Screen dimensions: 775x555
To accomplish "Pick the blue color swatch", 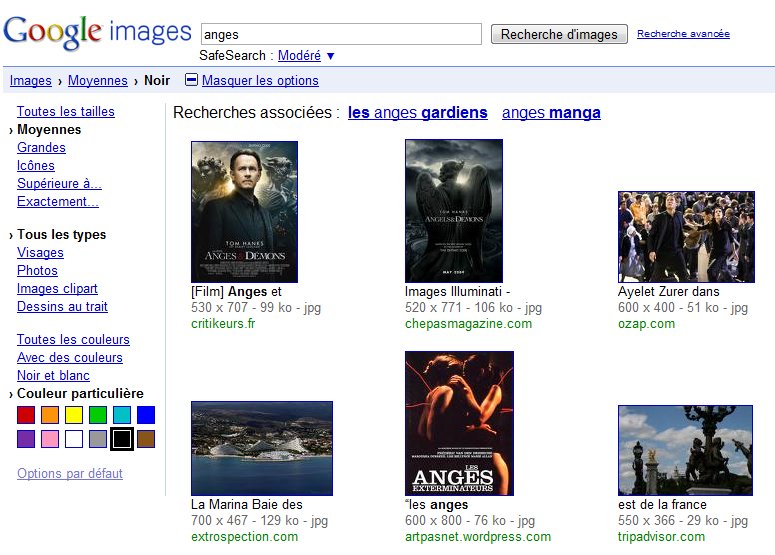I will pyautogui.click(x=146, y=415).
